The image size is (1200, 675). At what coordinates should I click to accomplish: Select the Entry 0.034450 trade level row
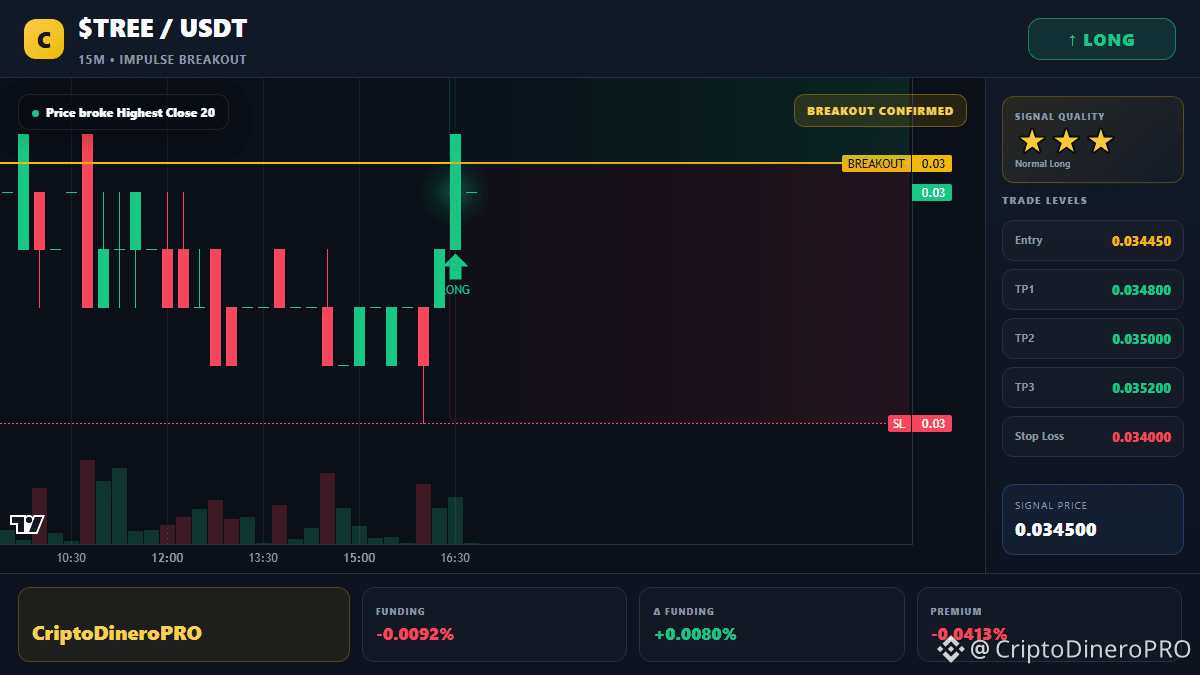[x=1093, y=241]
